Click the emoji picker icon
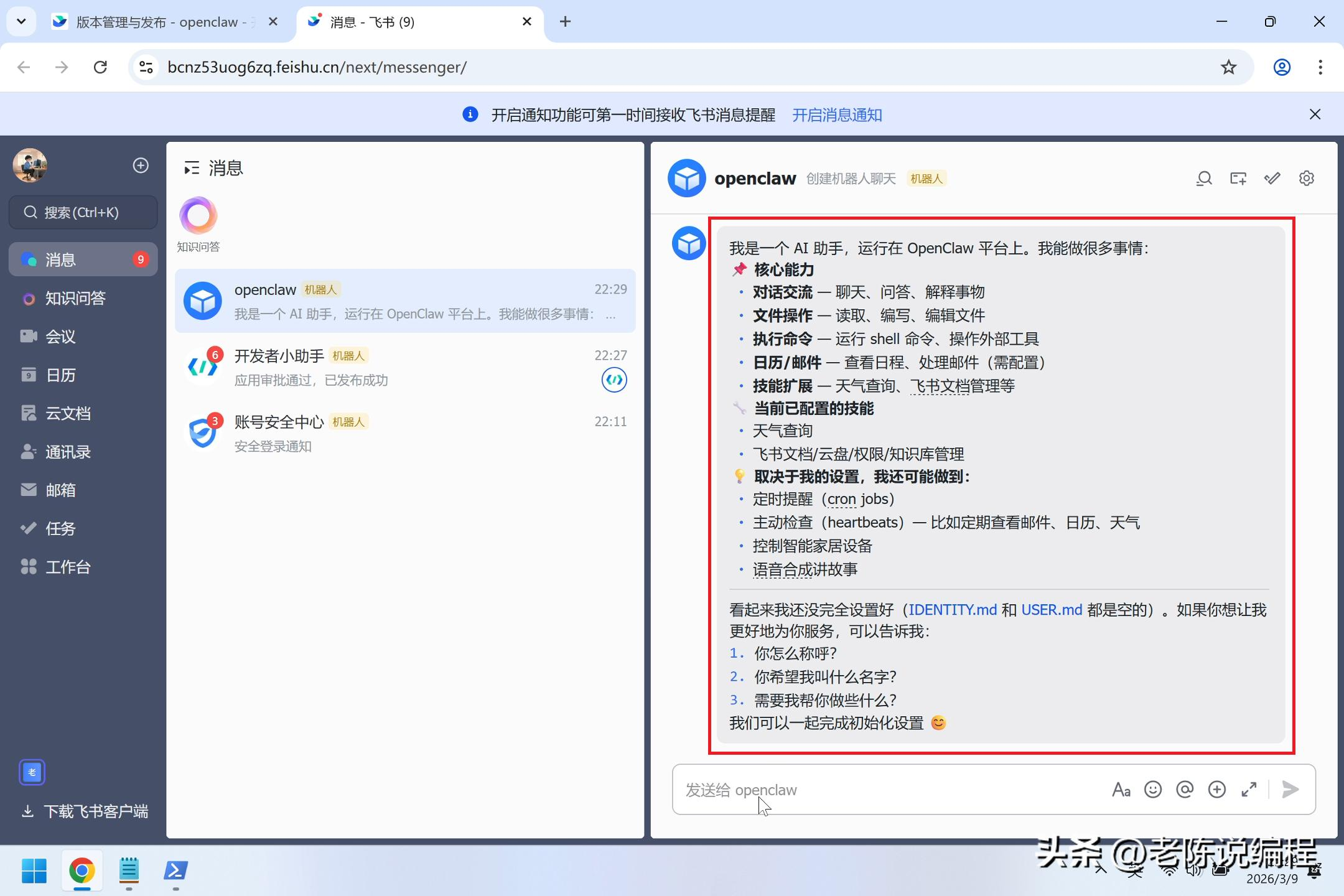This screenshot has height=896, width=1344. point(1153,790)
